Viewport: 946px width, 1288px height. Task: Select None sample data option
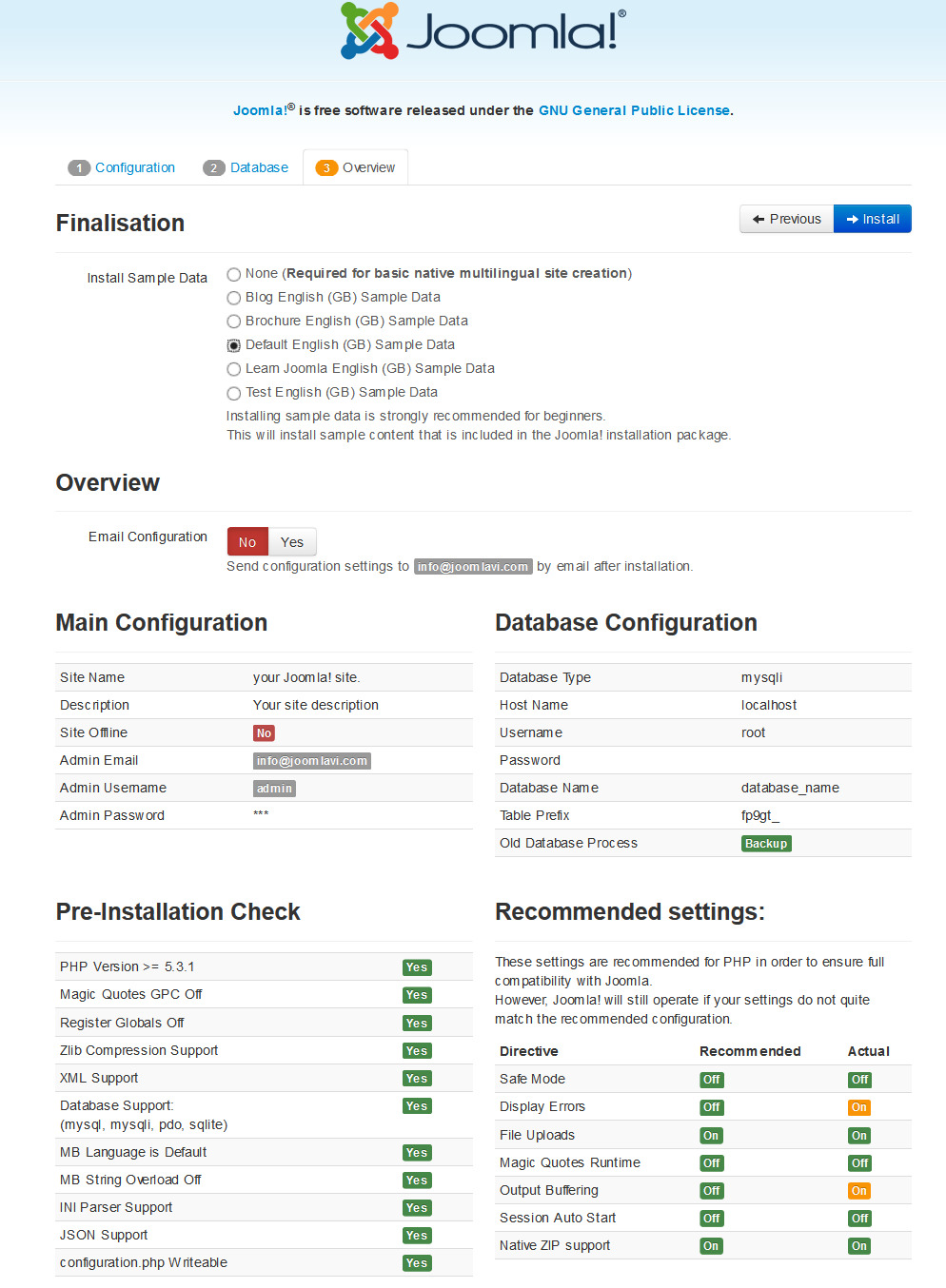pyautogui.click(x=234, y=274)
